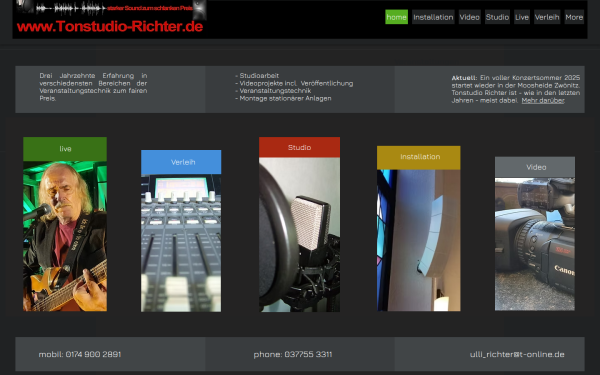Open the Live nav item
Screen dimensions: 600x375
pos(522,17)
